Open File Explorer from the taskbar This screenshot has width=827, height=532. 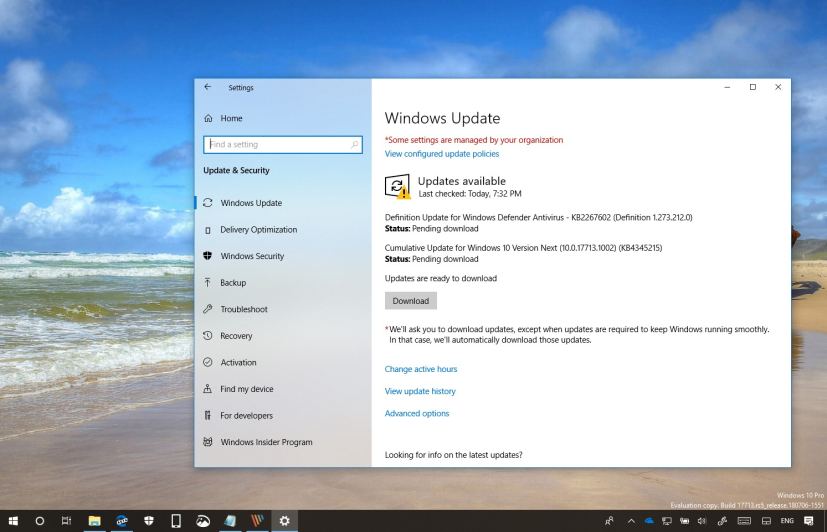coord(94,521)
